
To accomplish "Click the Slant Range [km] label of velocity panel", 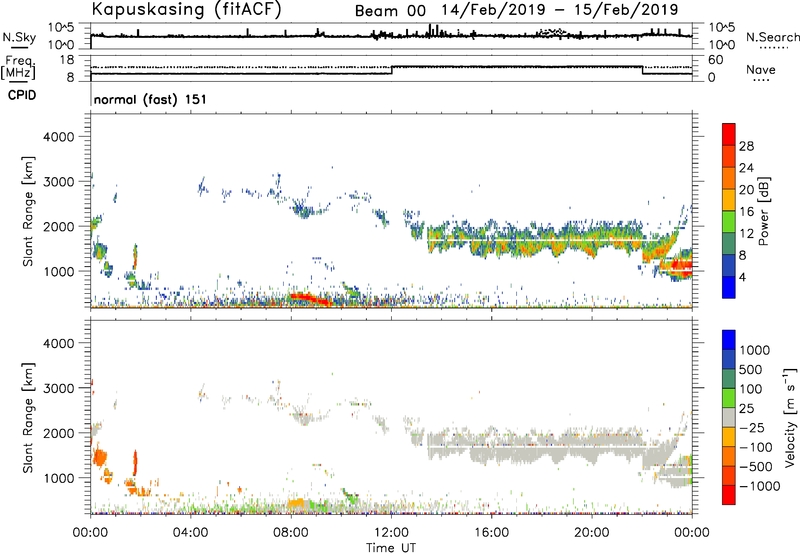I will [x=28, y=417].
